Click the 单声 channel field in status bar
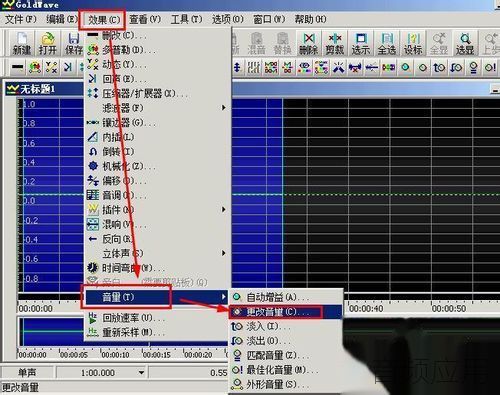The image size is (500, 395). (27, 373)
